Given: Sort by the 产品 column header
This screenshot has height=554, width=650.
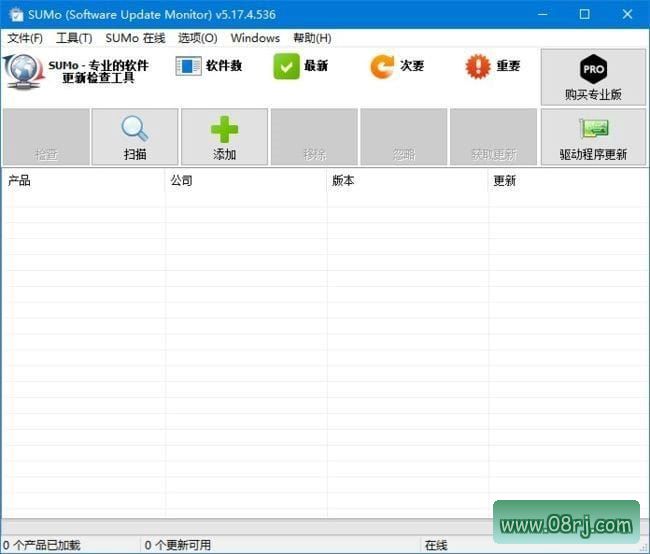Looking at the screenshot, I should pyautogui.click(x=83, y=181).
